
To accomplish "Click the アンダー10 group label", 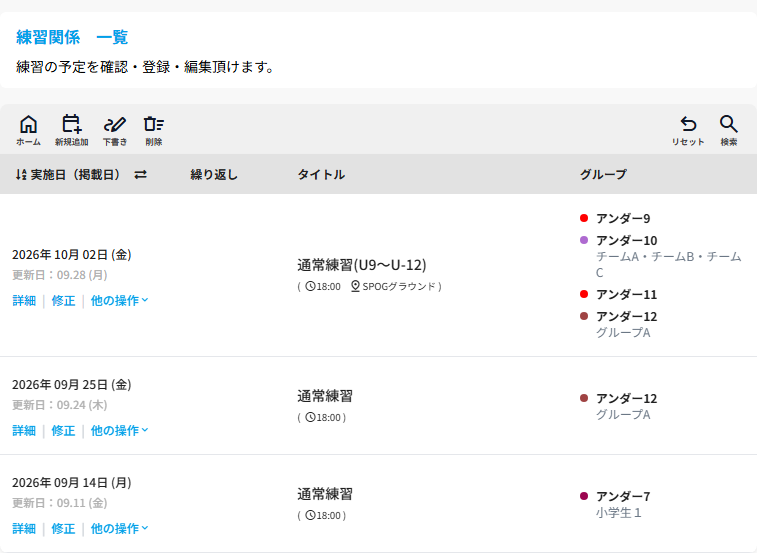I will click(627, 240).
